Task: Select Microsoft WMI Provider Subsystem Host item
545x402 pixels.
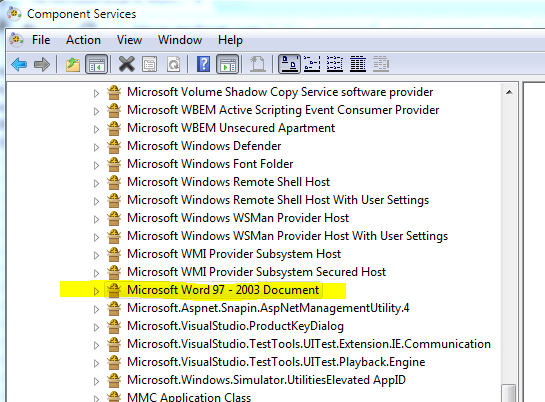Action: tap(234, 254)
